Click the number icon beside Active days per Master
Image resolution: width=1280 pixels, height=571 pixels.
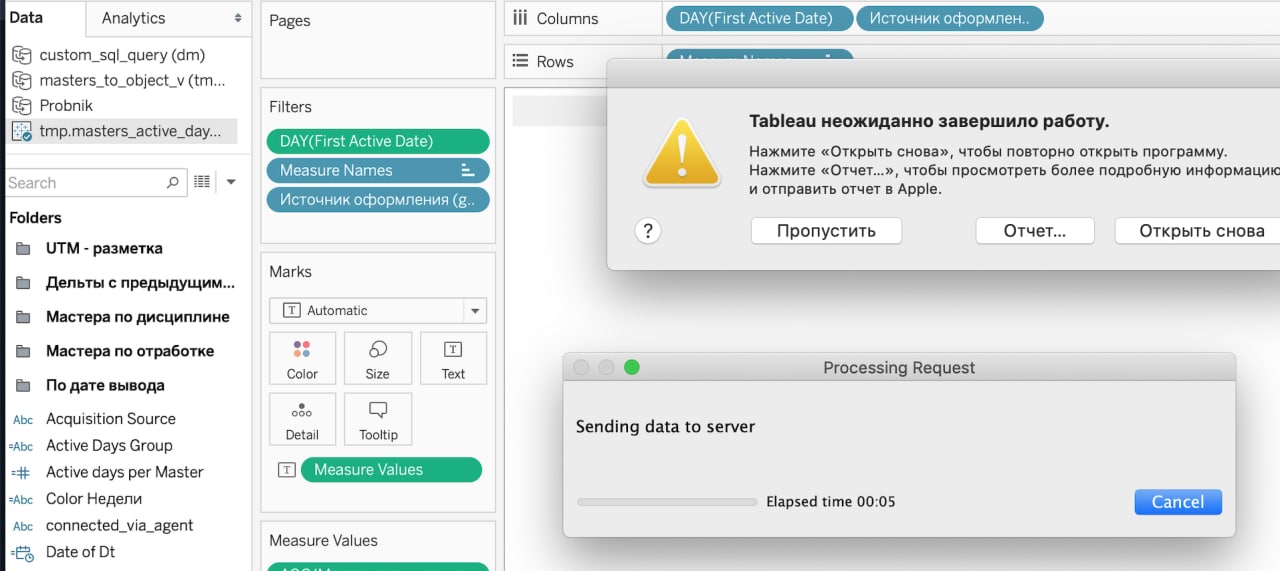22,472
